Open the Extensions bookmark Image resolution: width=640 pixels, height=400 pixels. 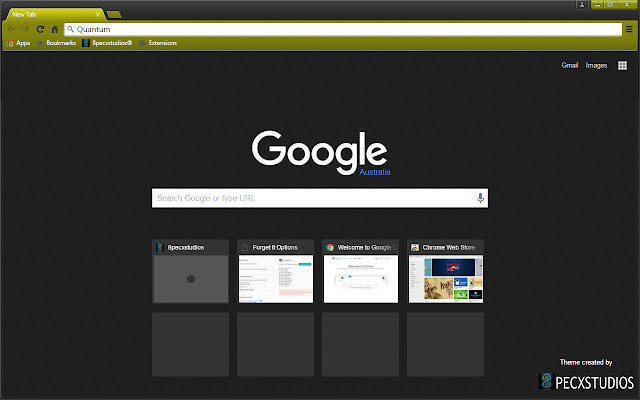tap(158, 43)
